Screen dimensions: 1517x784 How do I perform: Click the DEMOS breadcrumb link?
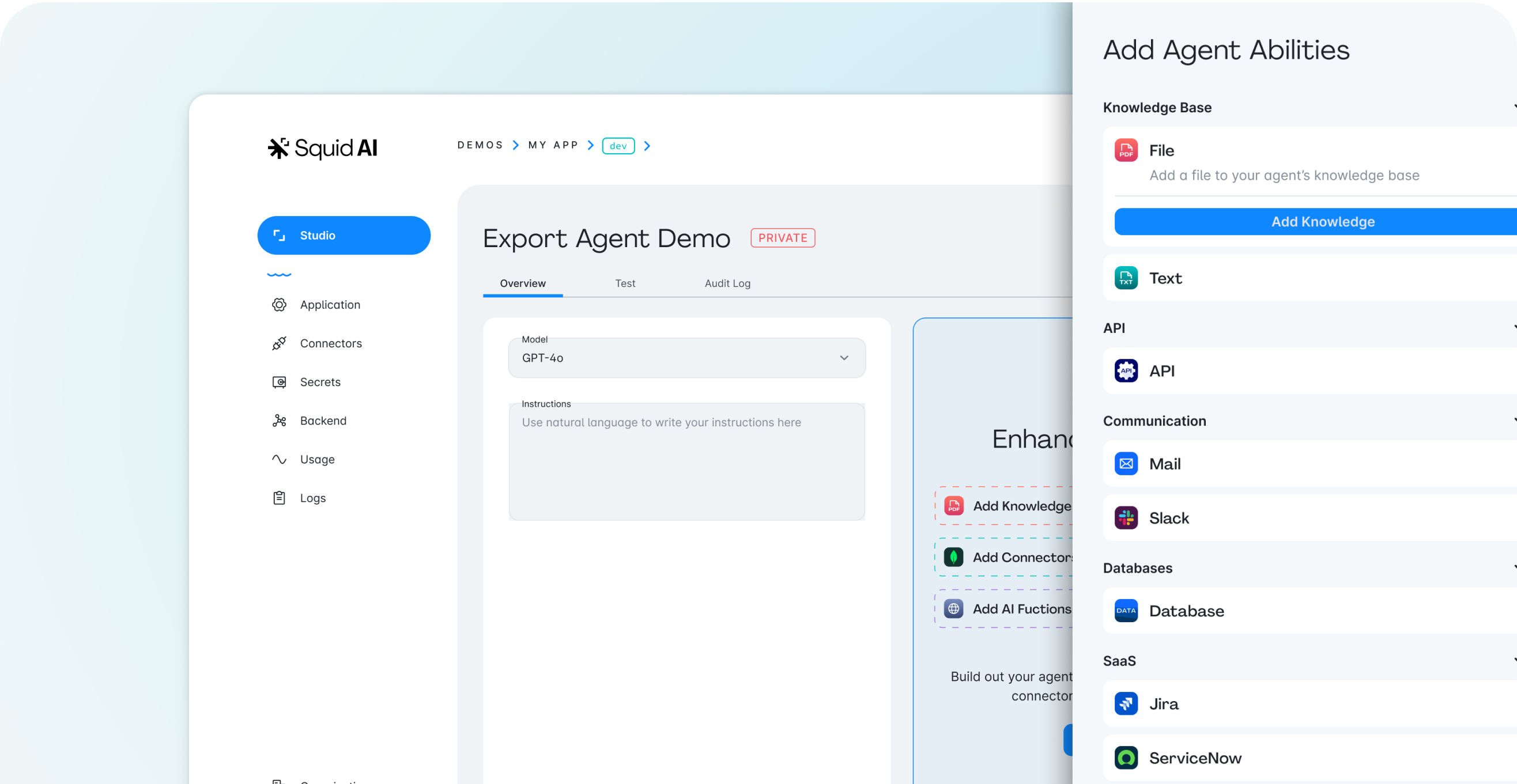pyautogui.click(x=480, y=145)
